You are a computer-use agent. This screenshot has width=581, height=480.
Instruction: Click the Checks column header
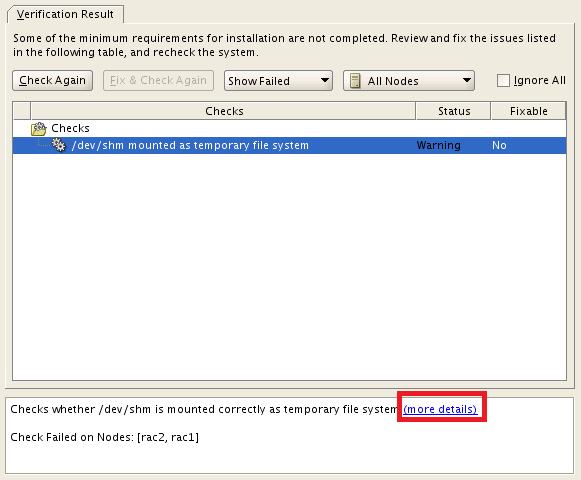coord(224,111)
